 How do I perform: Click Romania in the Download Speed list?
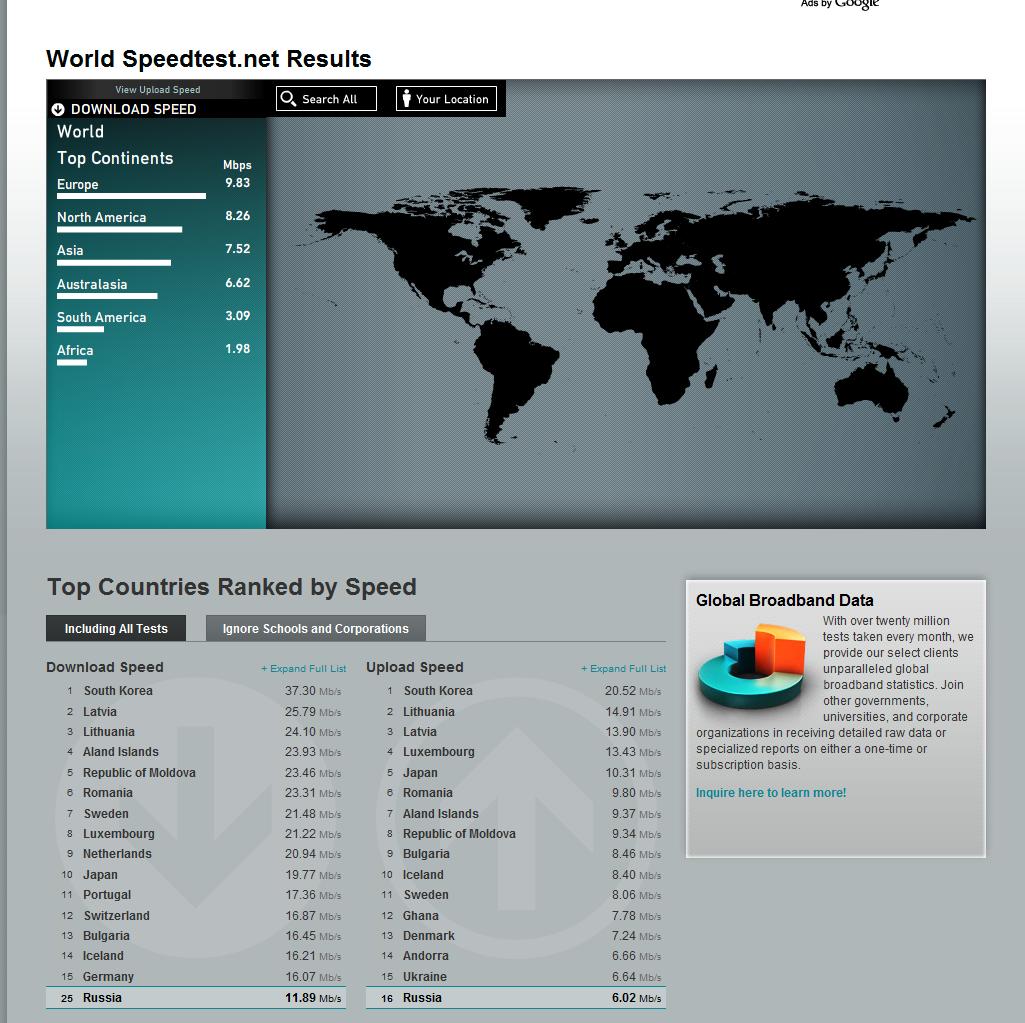[108, 792]
